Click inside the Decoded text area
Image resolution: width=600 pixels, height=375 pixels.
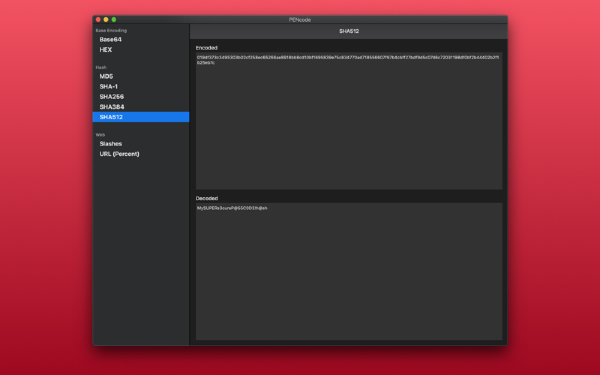click(x=349, y=271)
